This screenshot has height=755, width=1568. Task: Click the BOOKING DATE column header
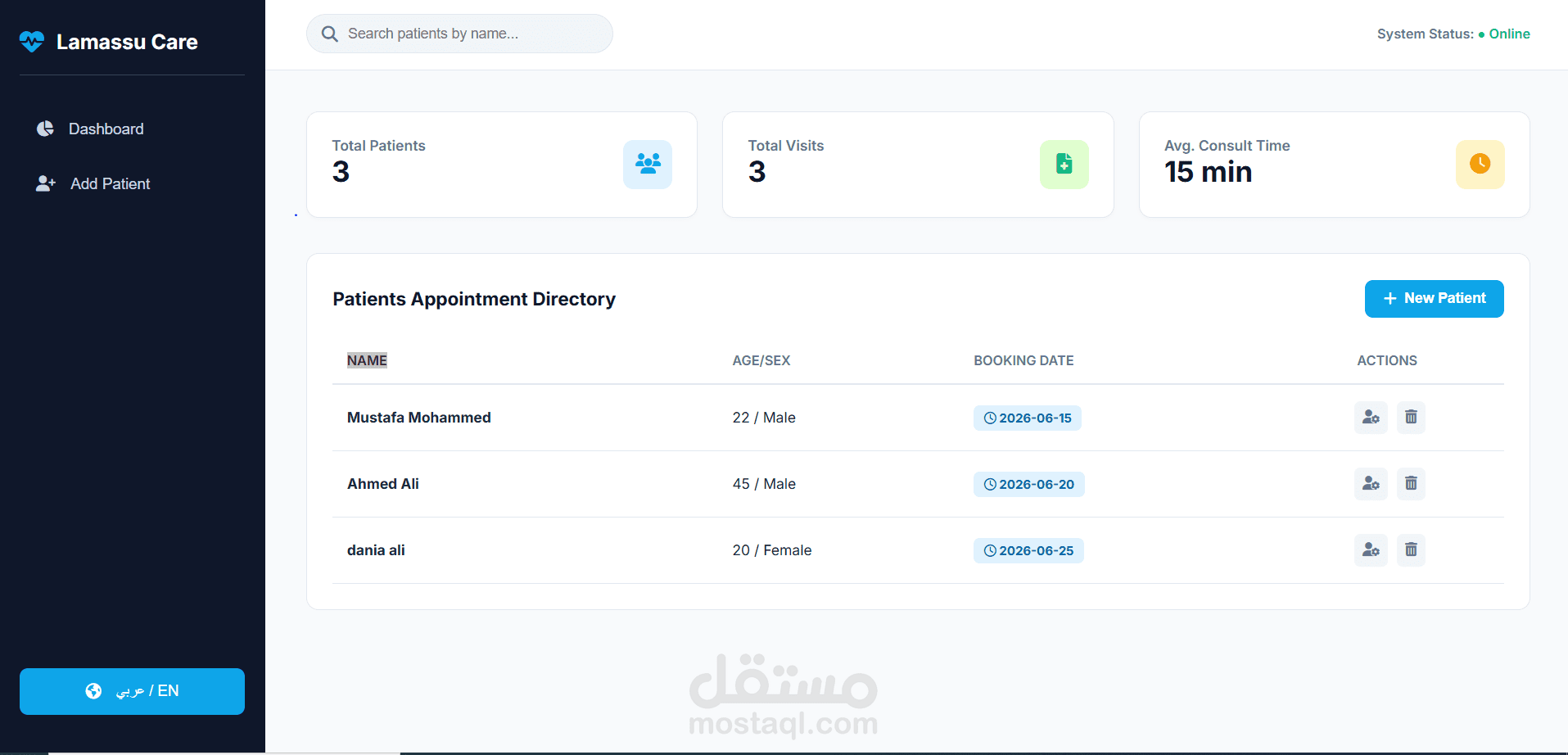(x=1023, y=360)
